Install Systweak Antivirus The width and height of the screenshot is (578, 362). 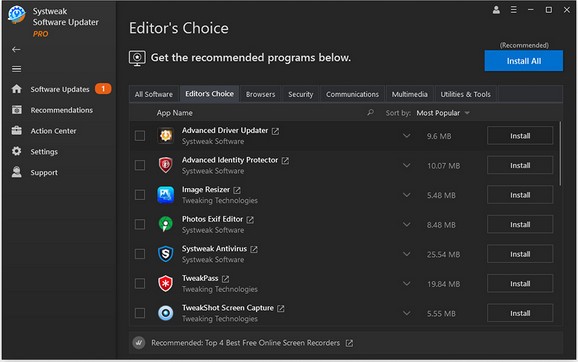[520, 254]
